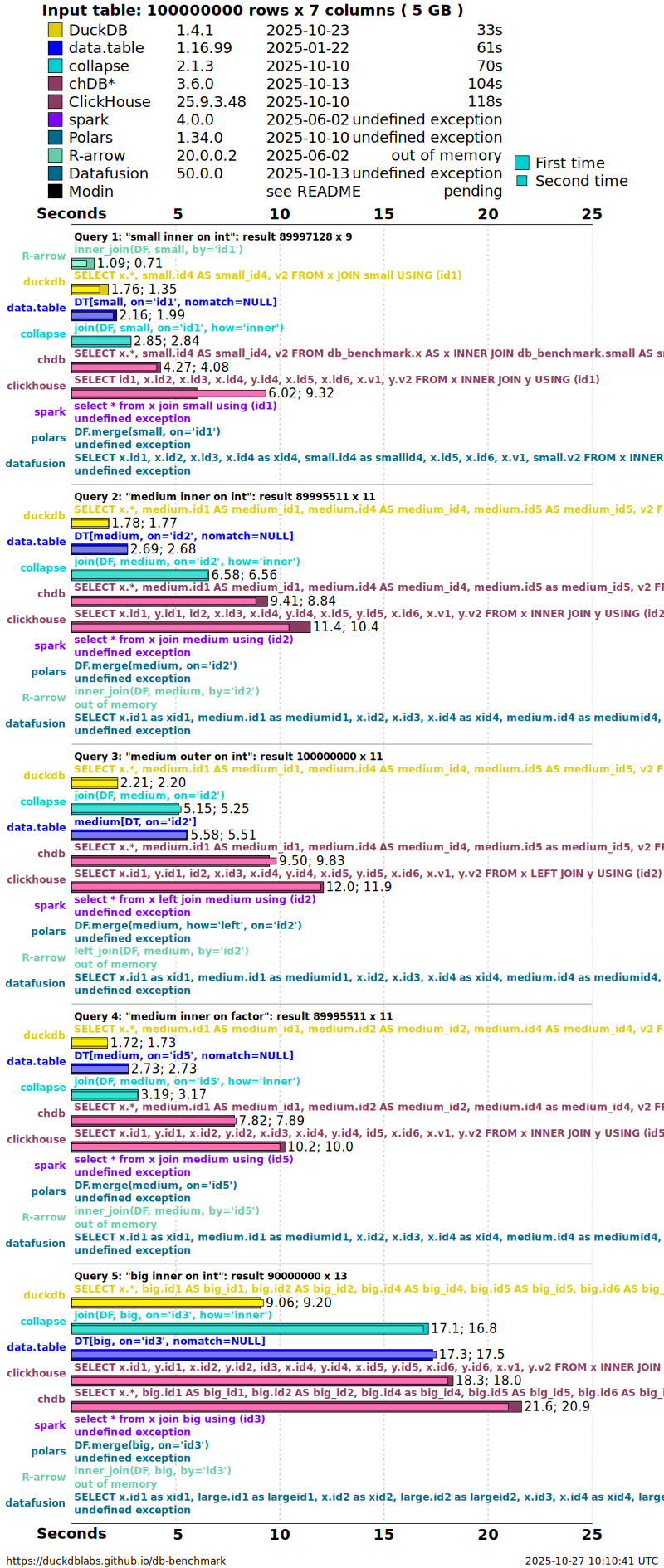Click 'inner_join(DF, small, by='id1')' code text
The height and width of the screenshot is (1568, 664).
[159, 250]
